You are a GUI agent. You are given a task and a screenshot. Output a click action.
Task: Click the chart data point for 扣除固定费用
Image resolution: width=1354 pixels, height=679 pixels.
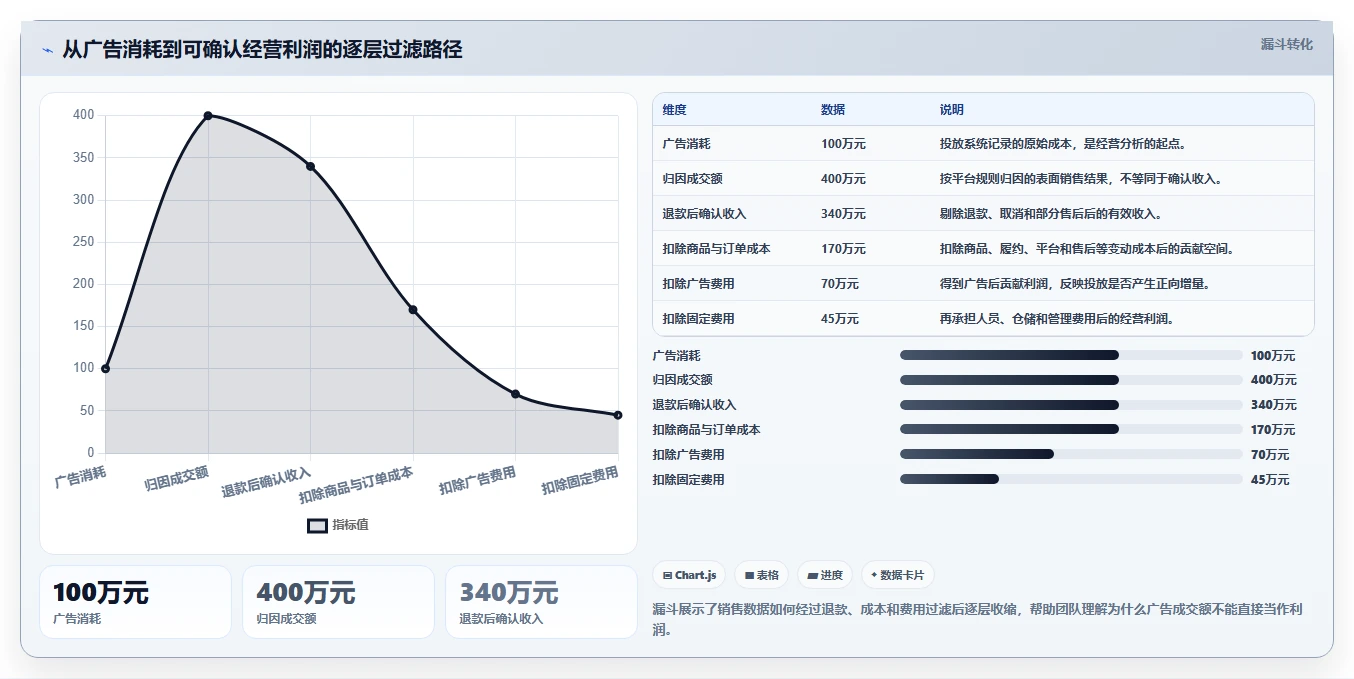[x=618, y=415]
